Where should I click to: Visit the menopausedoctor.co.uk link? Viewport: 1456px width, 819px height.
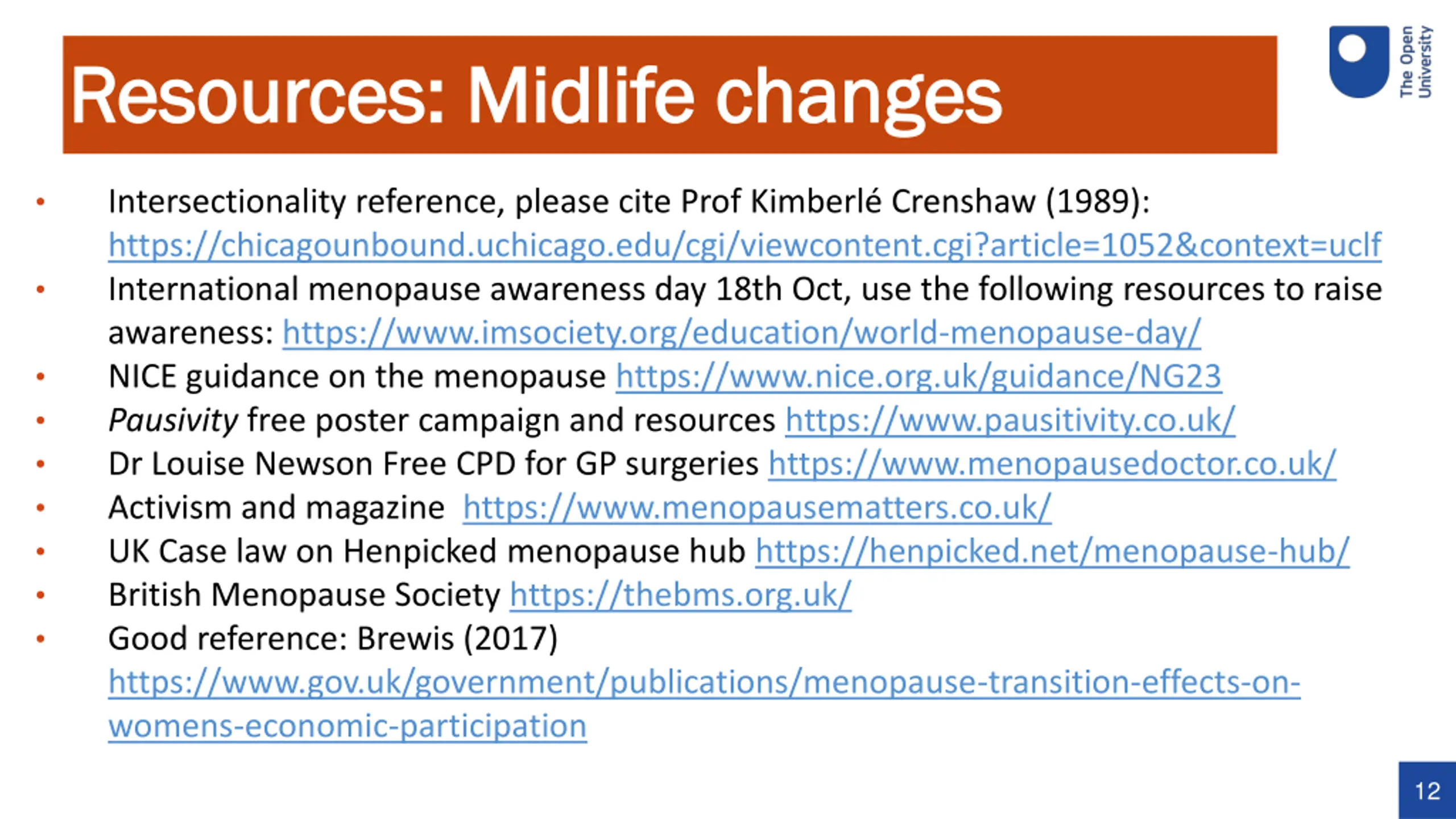point(1052,464)
